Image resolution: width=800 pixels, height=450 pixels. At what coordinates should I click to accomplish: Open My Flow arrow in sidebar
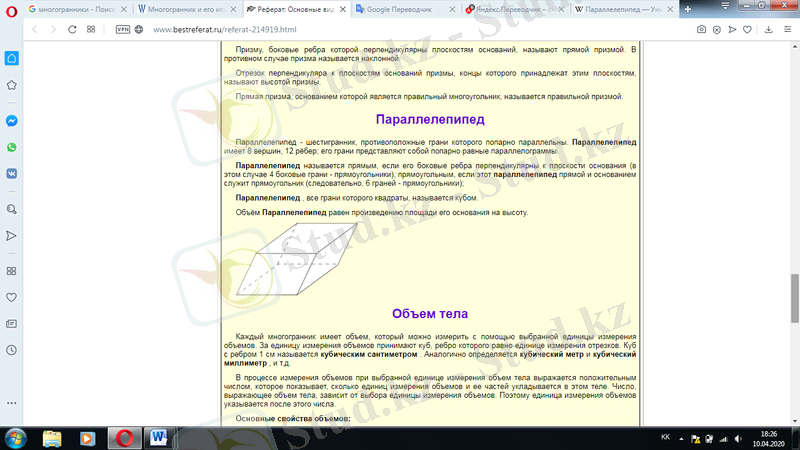(x=11, y=236)
